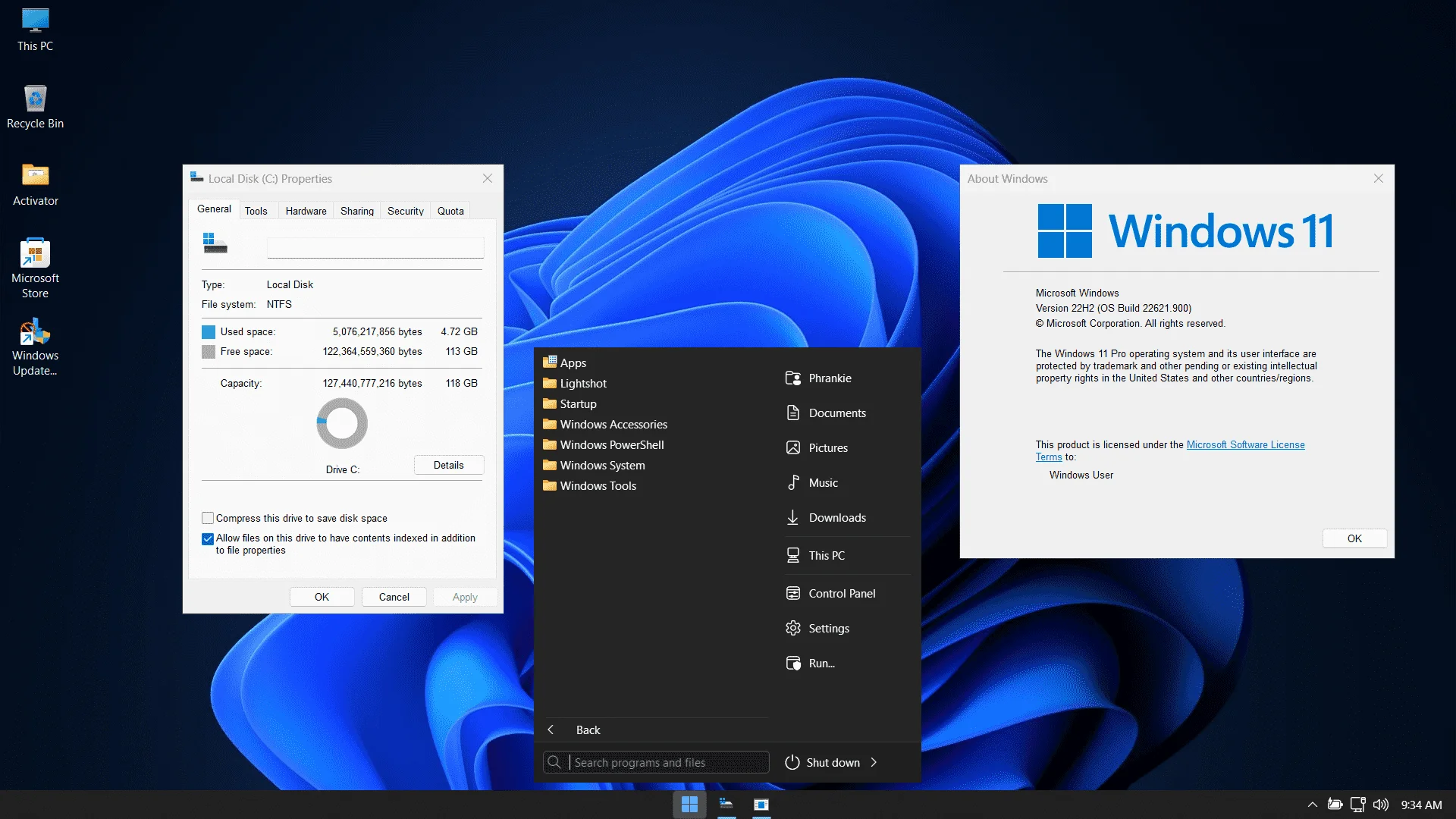Click the Used space blue color swatch
The height and width of the screenshot is (819, 1456).
209,332
